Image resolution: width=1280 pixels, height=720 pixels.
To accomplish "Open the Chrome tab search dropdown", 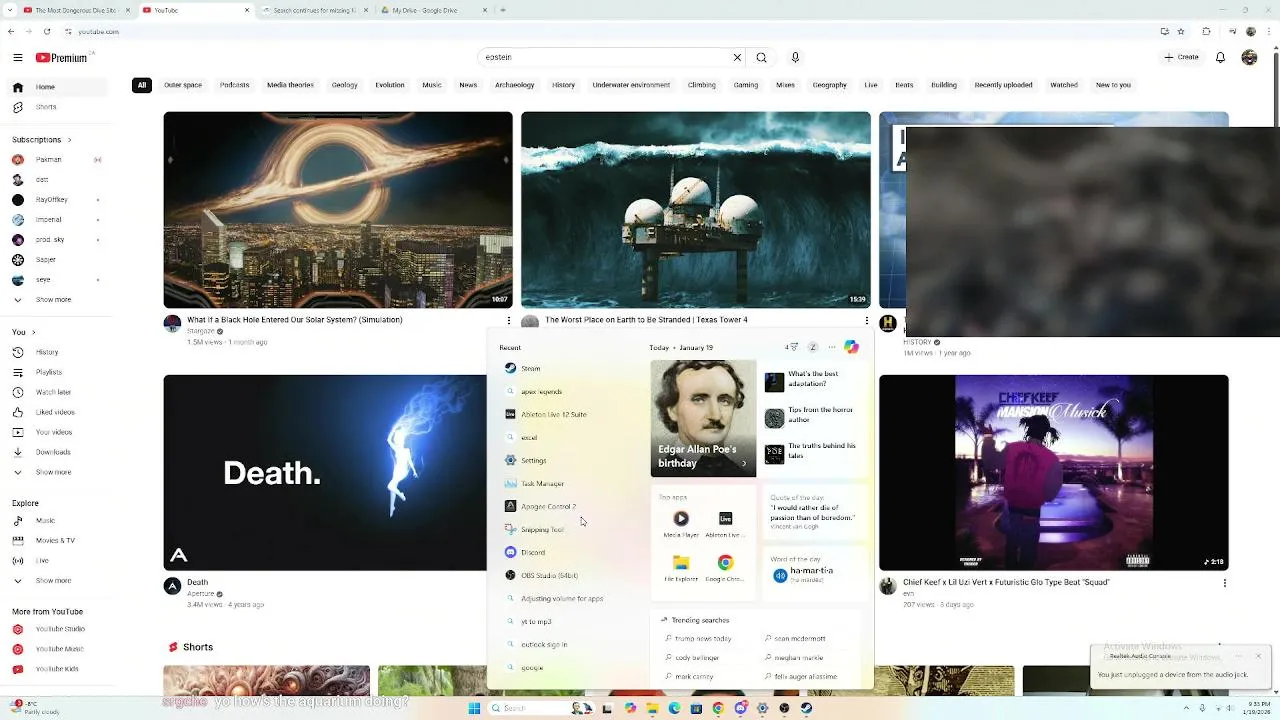I will [x=8, y=10].
